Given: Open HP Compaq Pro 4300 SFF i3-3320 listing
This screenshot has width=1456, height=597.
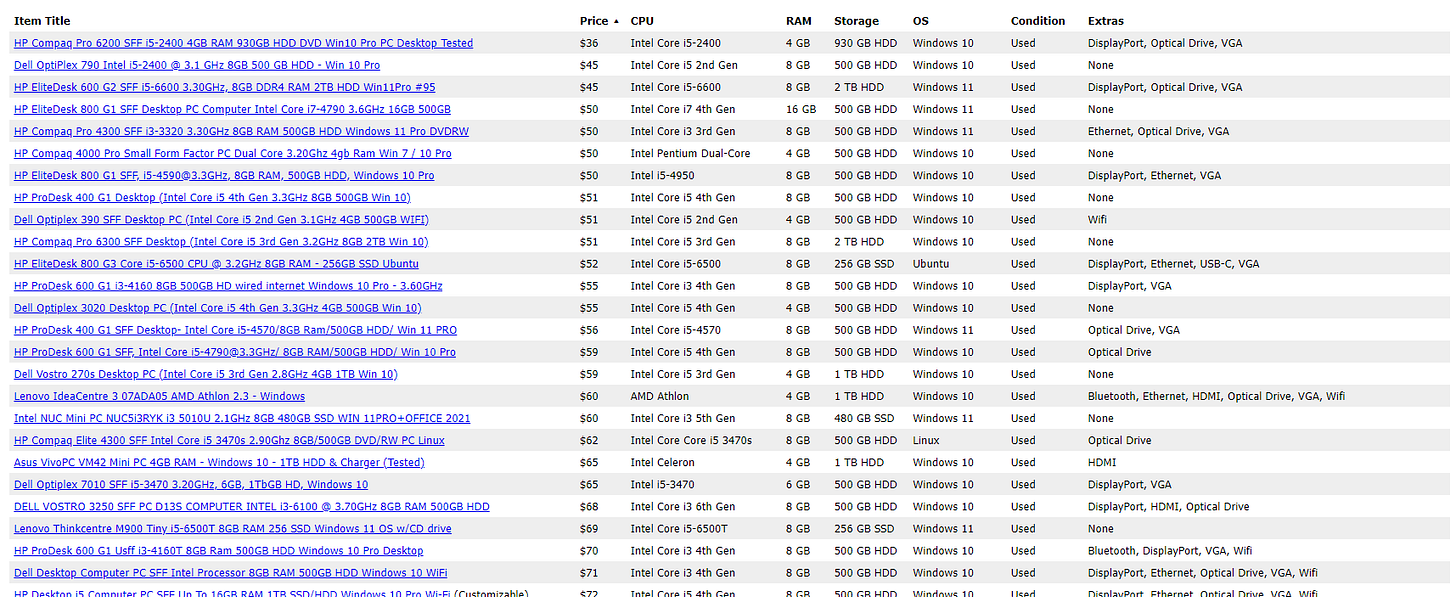Looking at the screenshot, I should [x=241, y=131].
